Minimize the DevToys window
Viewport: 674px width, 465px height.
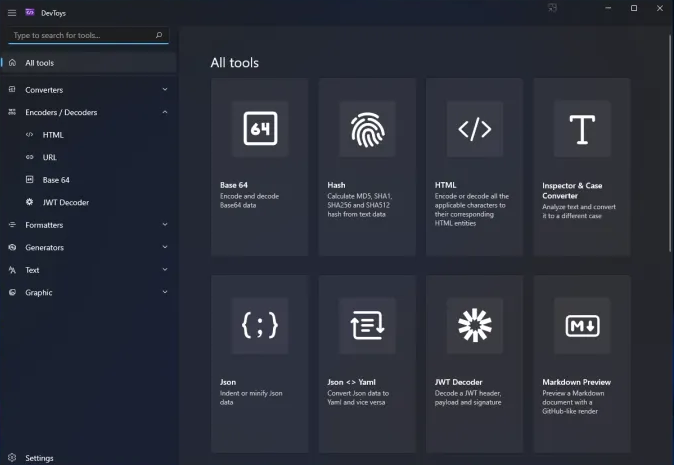click(x=608, y=8)
